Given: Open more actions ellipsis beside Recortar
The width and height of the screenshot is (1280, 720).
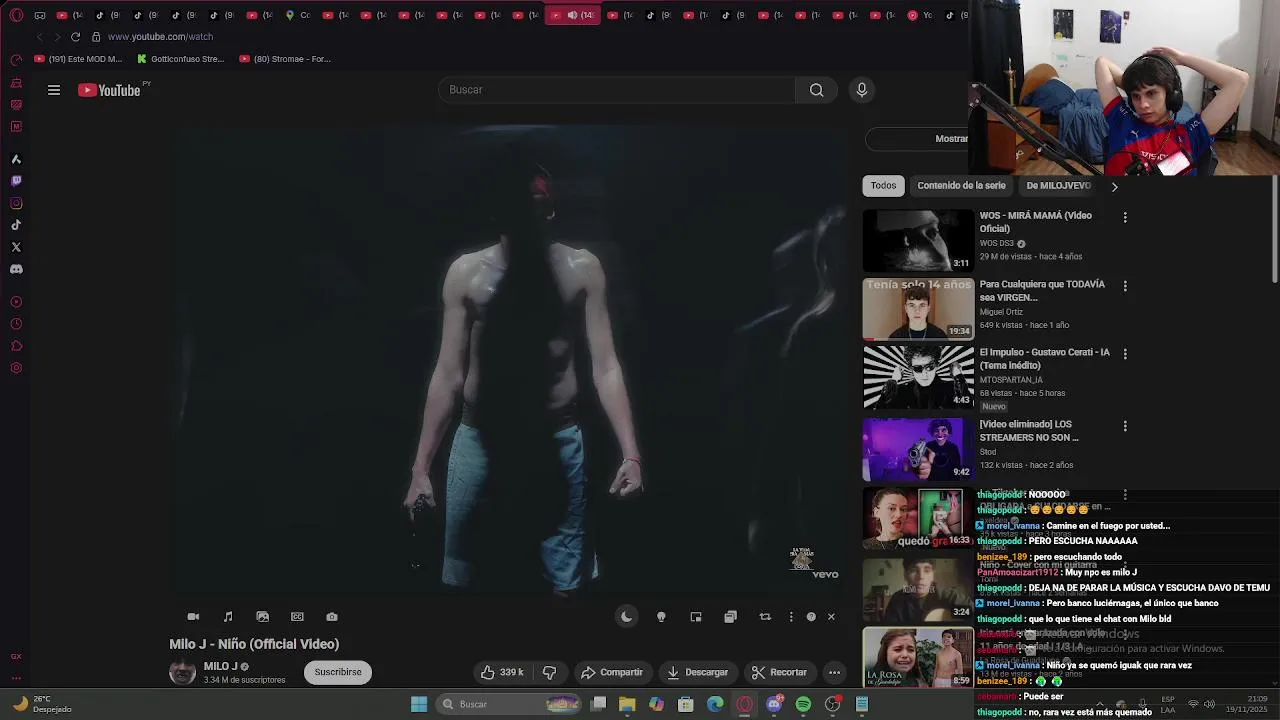Looking at the screenshot, I should (x=834, y=672).
